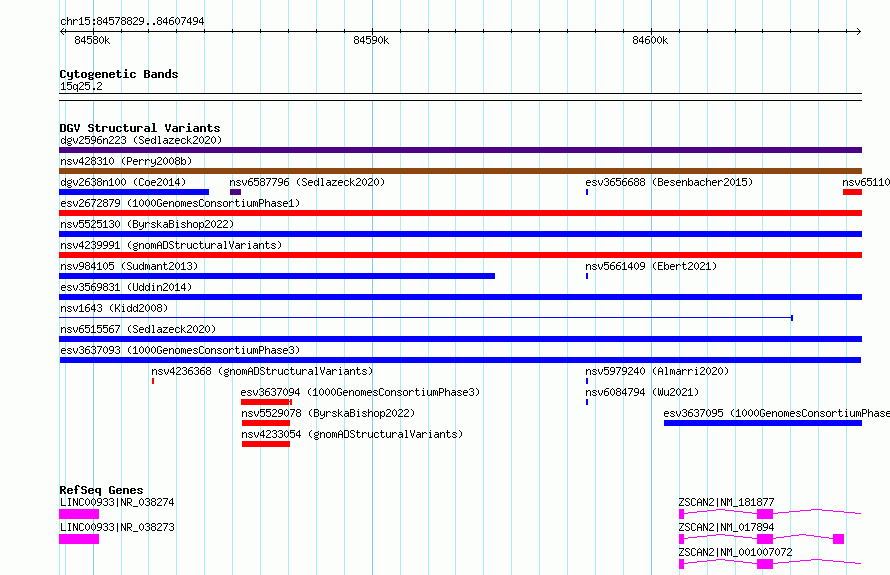
Task: Open nsv6084794 (Wu2021) variant label
Action: 642,392
